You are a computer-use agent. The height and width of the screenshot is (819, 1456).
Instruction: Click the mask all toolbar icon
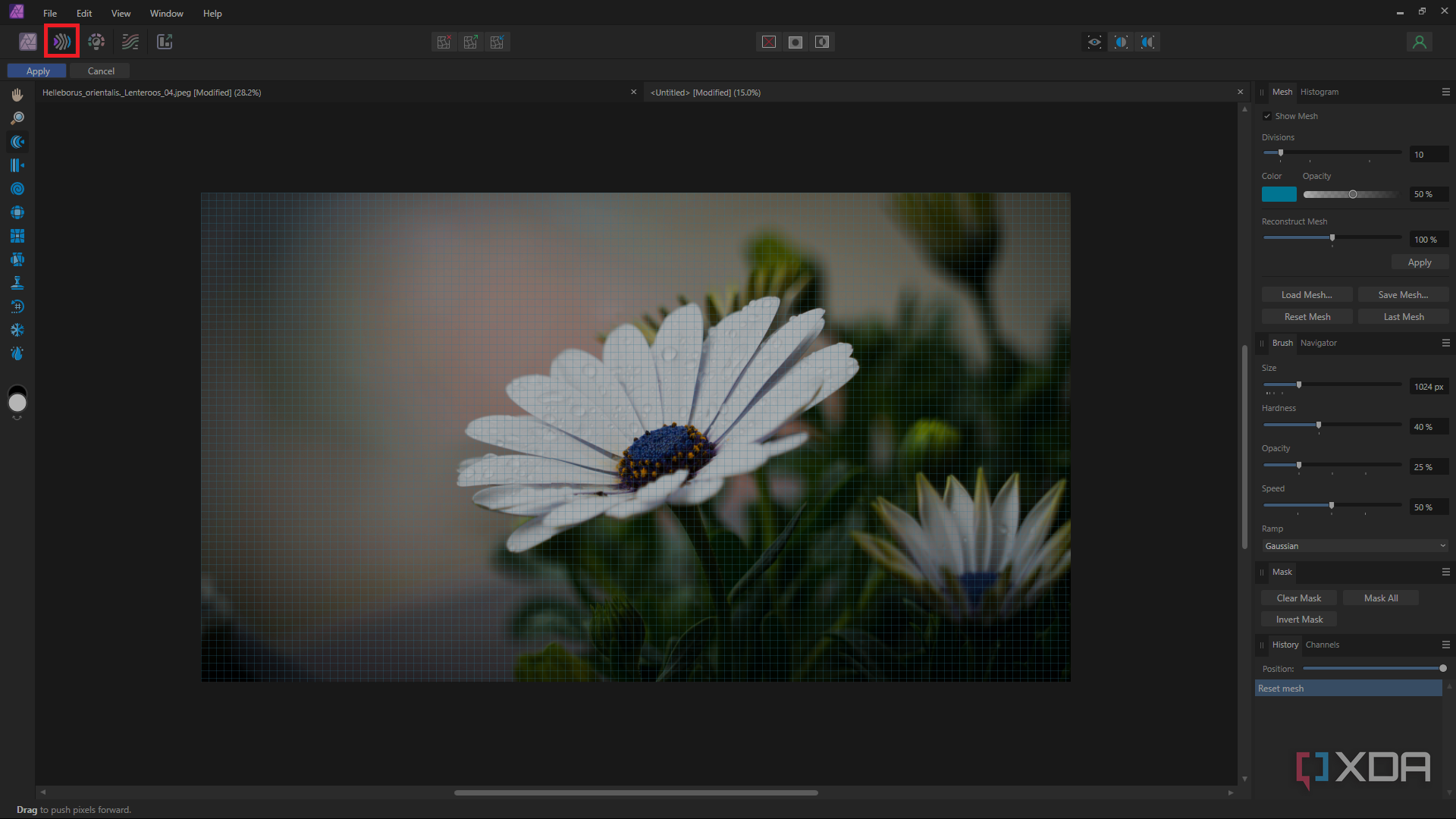[x=795, y=42]
